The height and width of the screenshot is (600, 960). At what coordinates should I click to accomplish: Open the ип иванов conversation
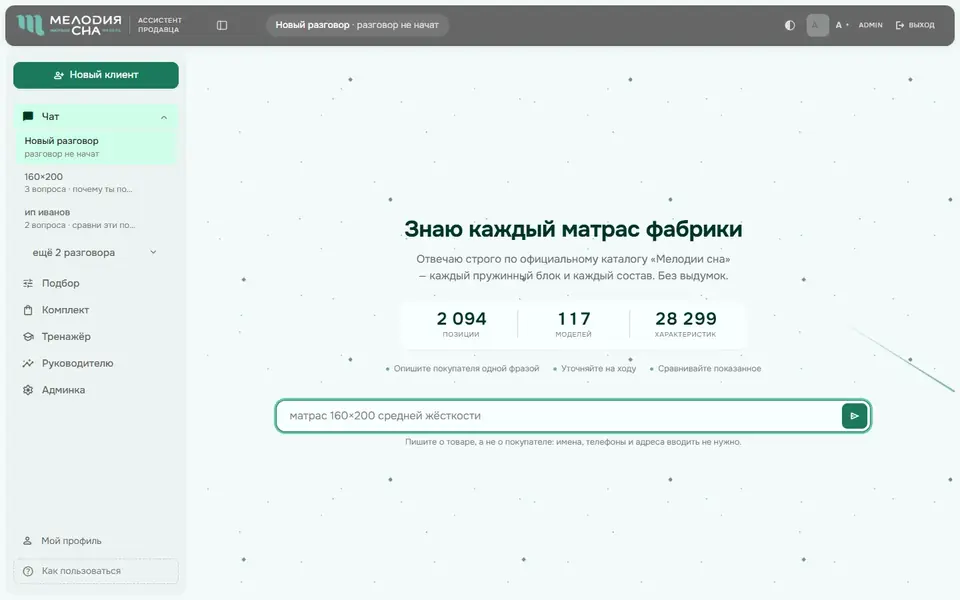(x=96, y=219)
